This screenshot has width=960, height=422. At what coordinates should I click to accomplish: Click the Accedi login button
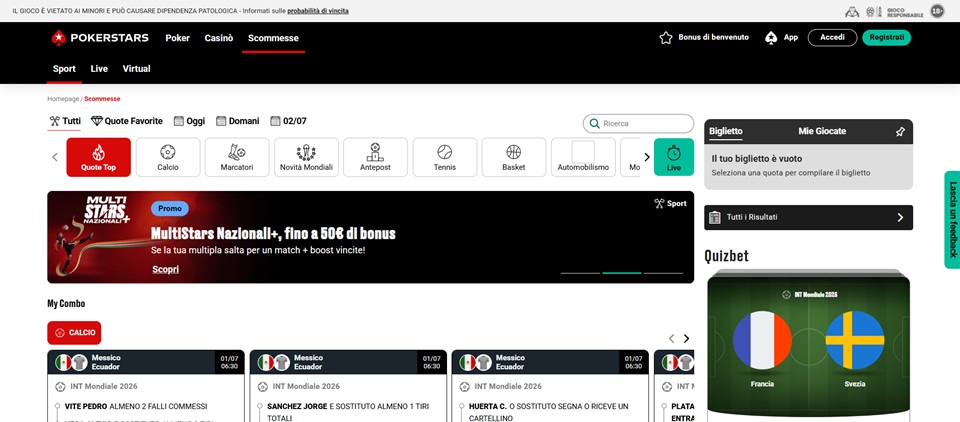click(x=833, y=37)
